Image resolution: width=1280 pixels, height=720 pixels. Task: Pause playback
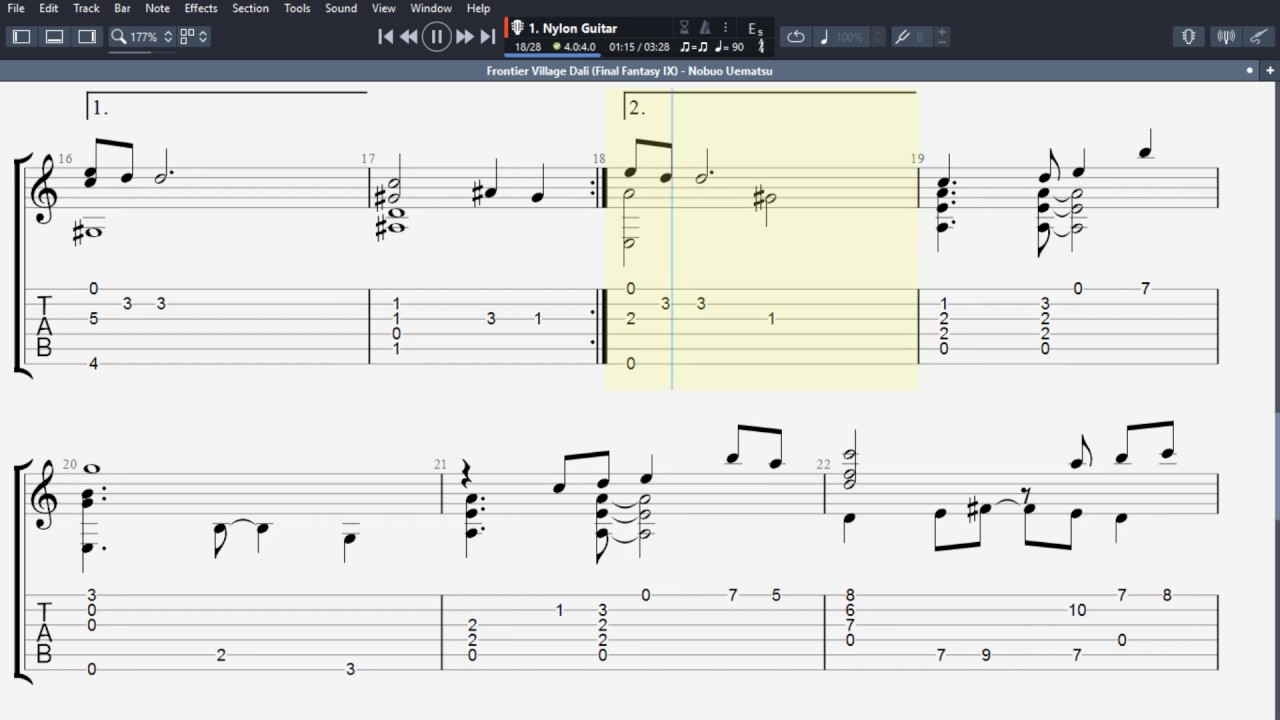(436, 37)
